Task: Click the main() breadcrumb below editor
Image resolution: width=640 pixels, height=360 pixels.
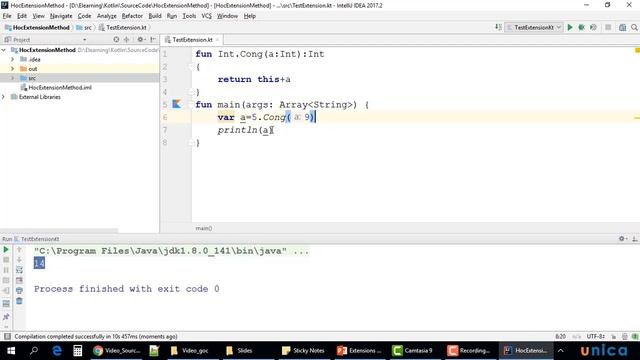Action: [x=204, y=228]
